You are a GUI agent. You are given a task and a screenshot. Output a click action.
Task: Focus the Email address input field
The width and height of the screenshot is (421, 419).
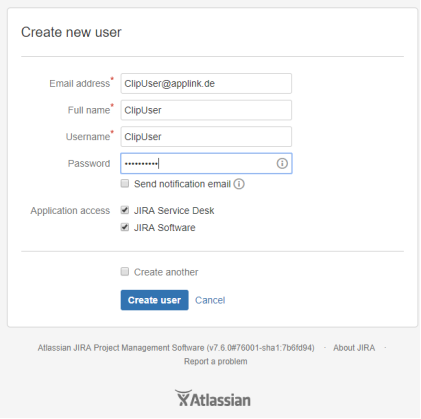coord(206,83)
